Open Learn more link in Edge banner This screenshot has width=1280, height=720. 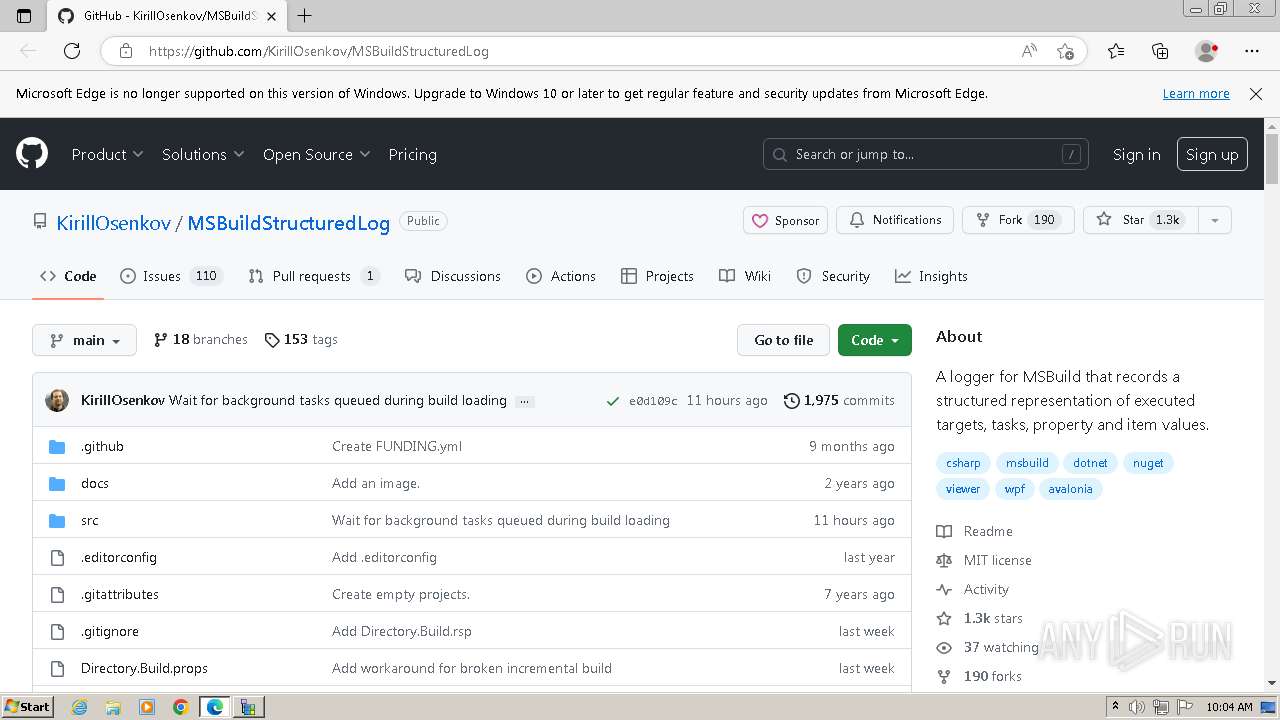tap(1196, 93)
